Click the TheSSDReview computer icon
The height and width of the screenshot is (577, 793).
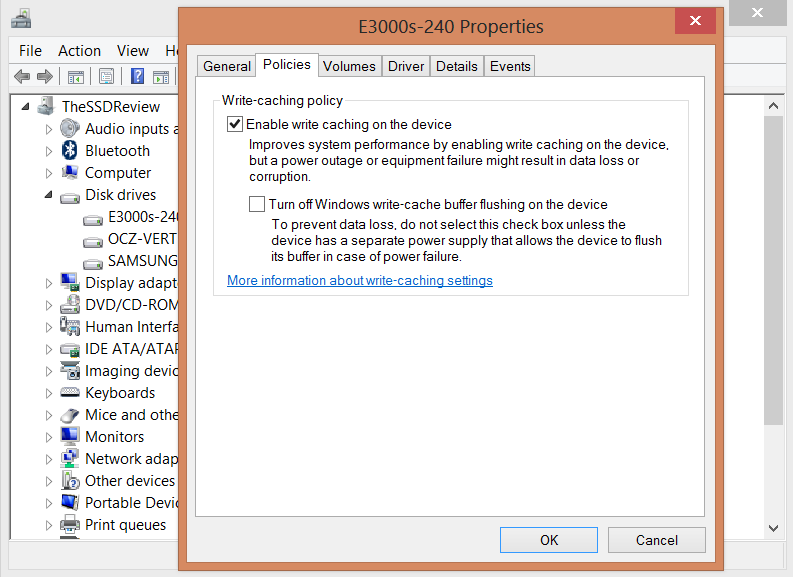pos(46,106)
